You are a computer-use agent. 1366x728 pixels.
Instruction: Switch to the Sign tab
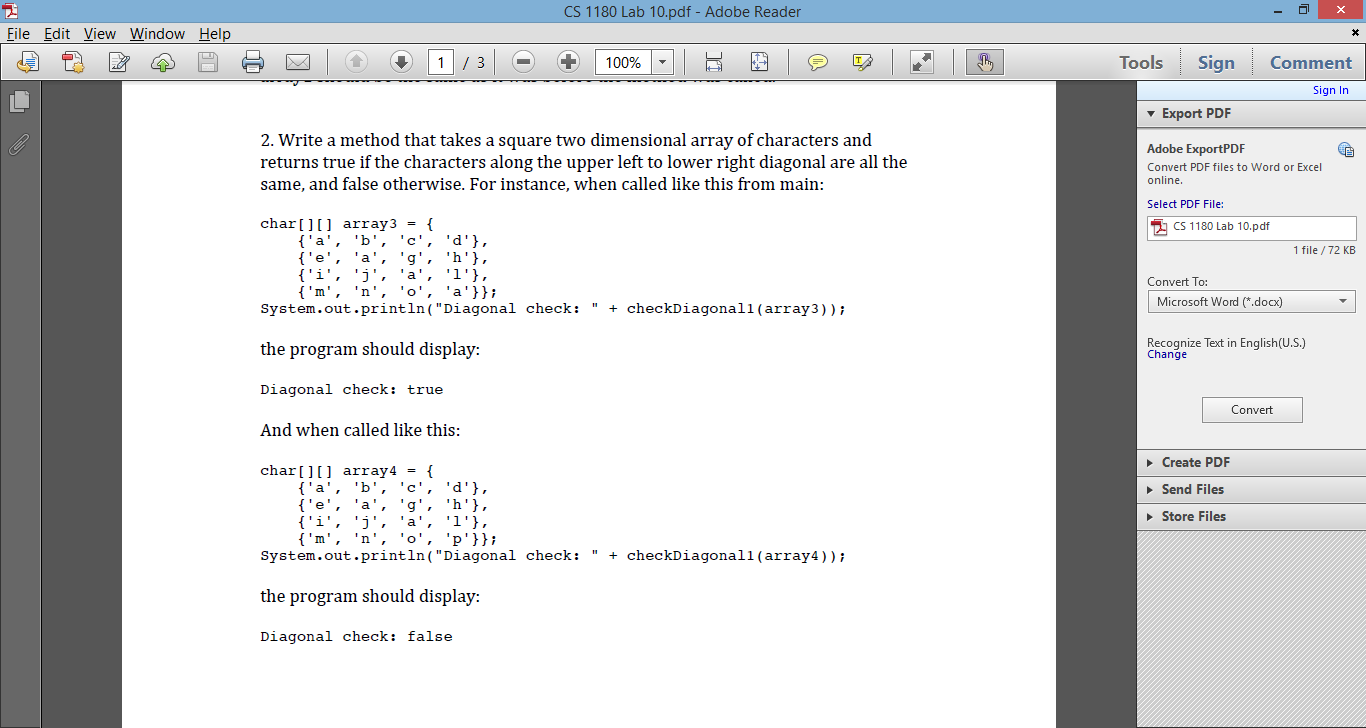[x=1216, y=62]
